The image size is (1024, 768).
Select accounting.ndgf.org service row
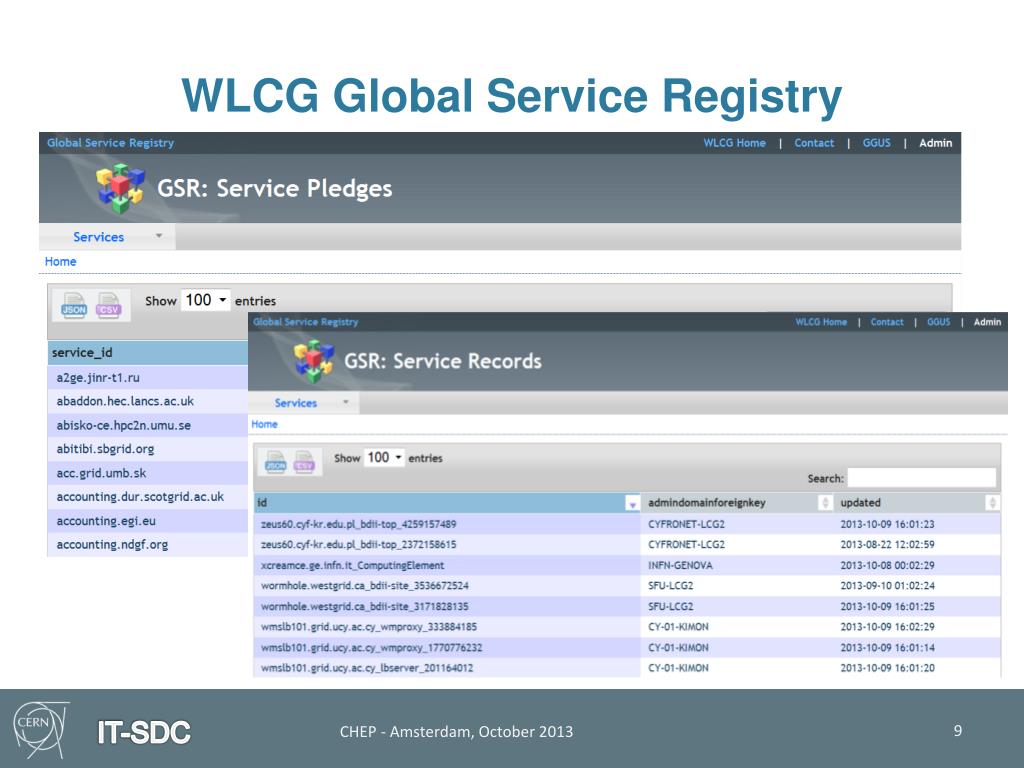pyautogui.click(x=148, y=544)
